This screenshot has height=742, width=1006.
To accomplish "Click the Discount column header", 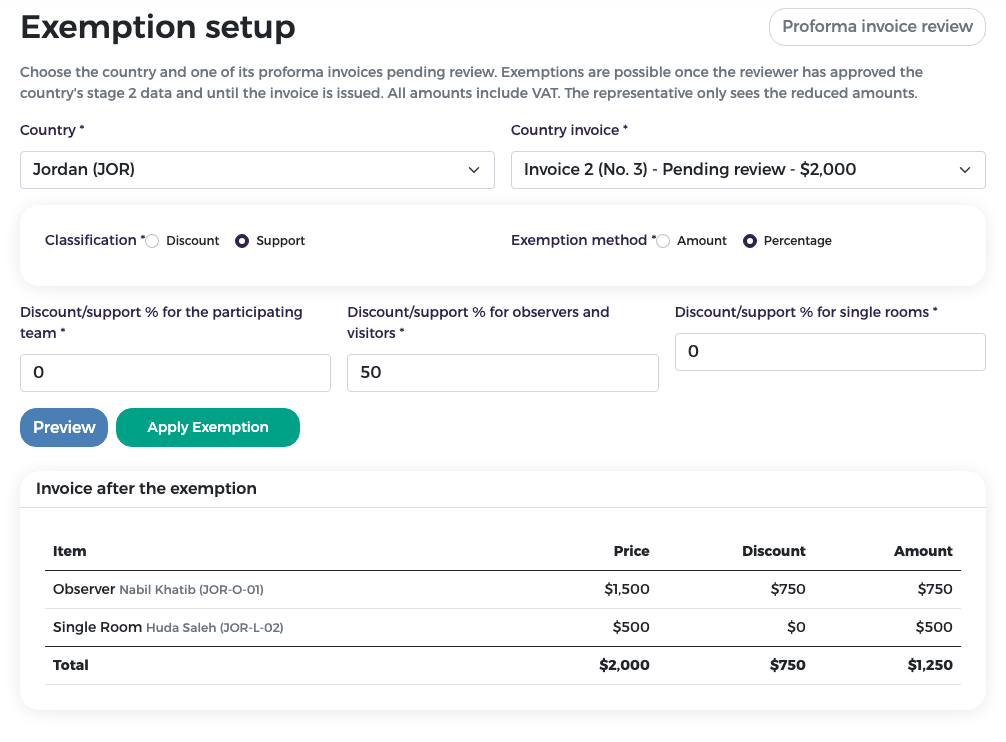I will pos(774,551).
